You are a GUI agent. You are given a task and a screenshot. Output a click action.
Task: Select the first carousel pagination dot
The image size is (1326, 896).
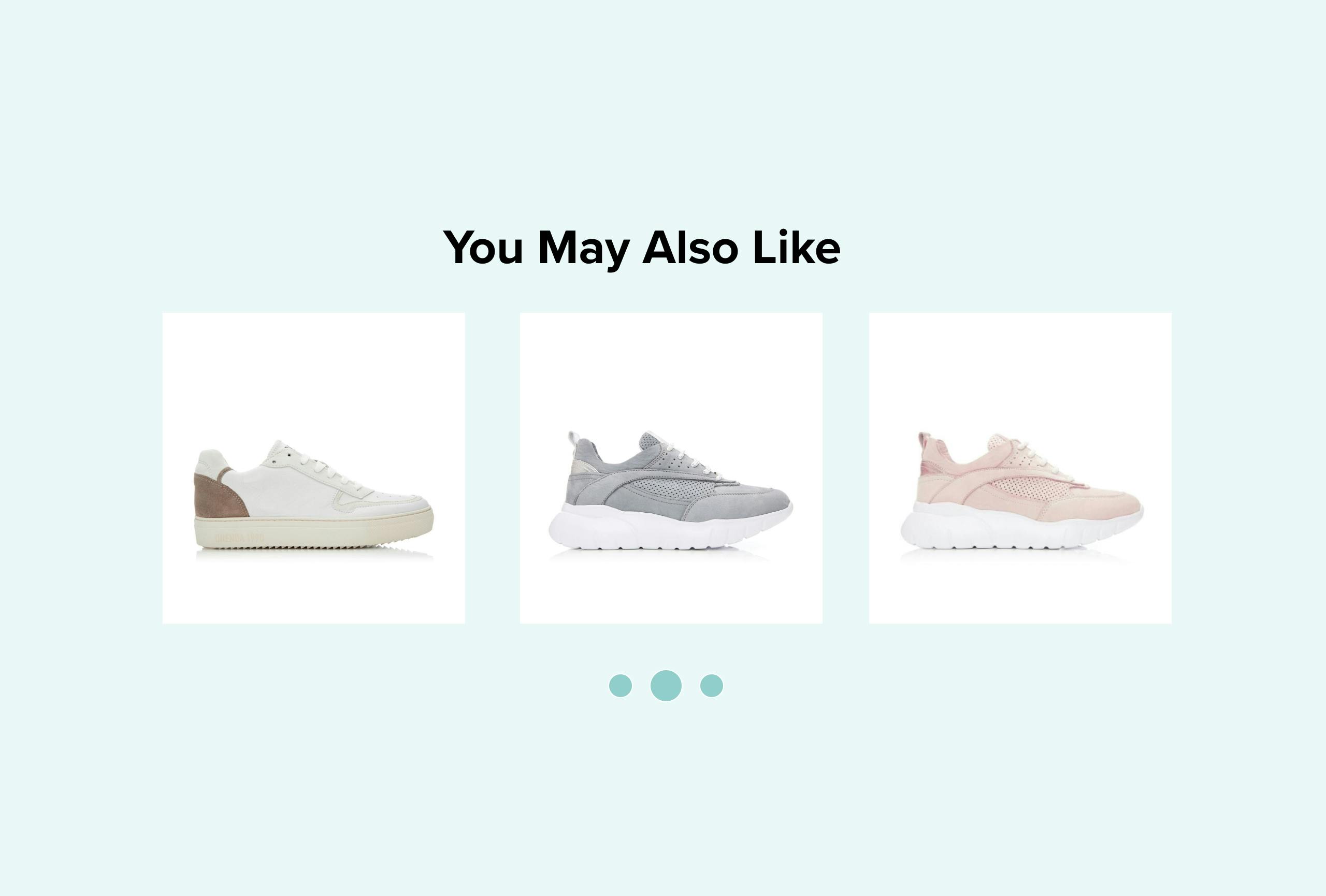pos(620,686)
